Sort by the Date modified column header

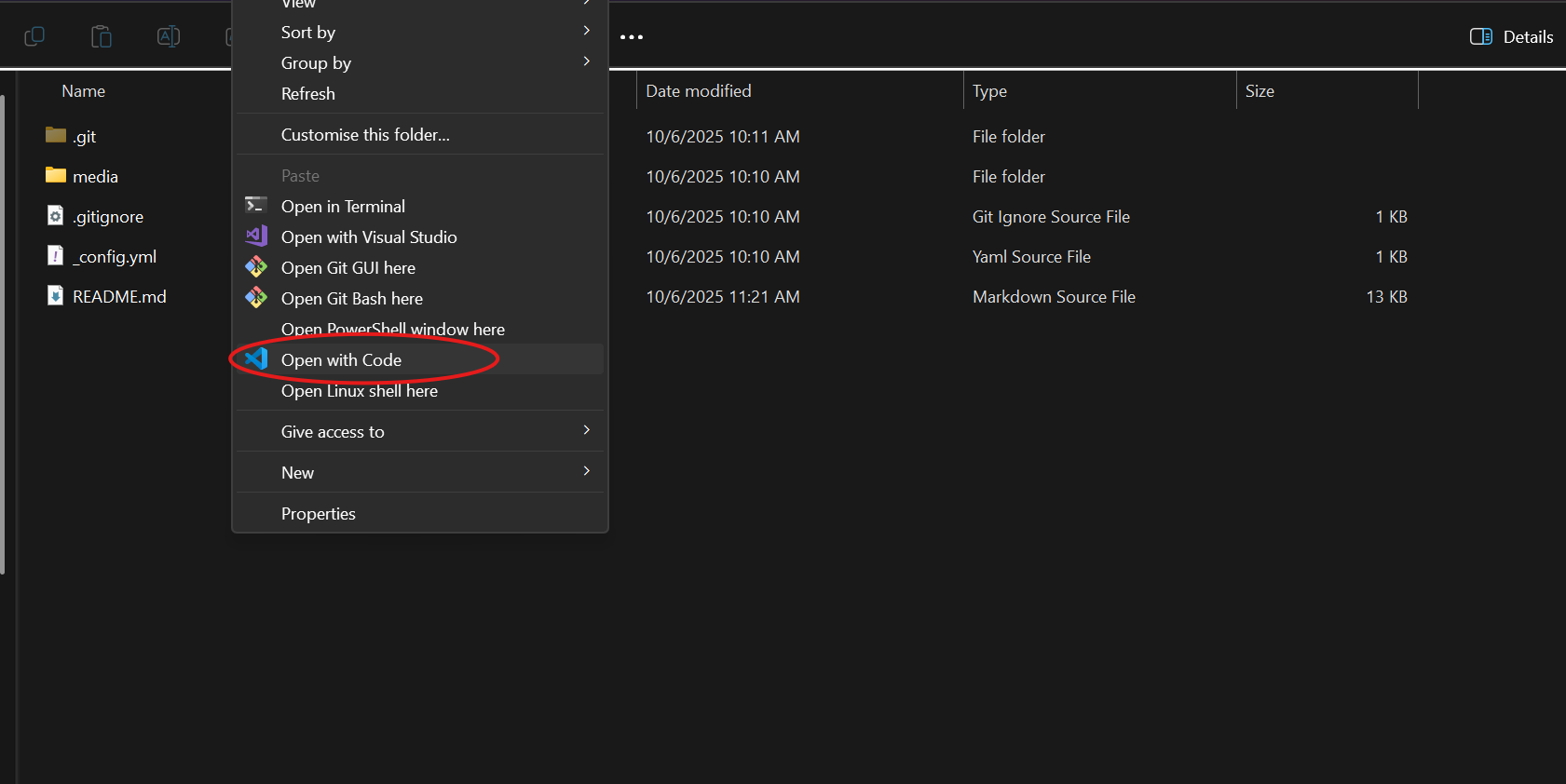click(699, 91)
